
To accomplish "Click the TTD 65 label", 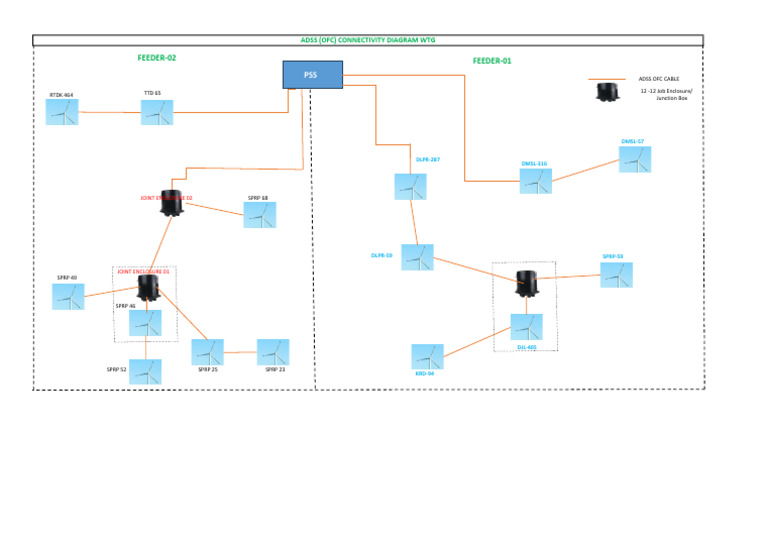I will (152, 93).
